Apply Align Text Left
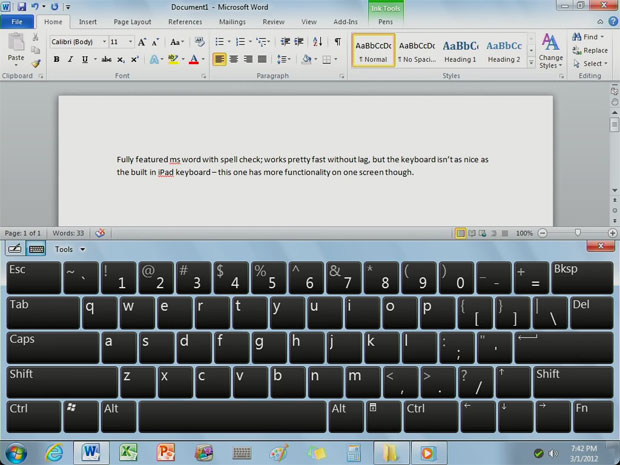Image resolution: width=620 pixels, height=465 pixels. [219, 59]
